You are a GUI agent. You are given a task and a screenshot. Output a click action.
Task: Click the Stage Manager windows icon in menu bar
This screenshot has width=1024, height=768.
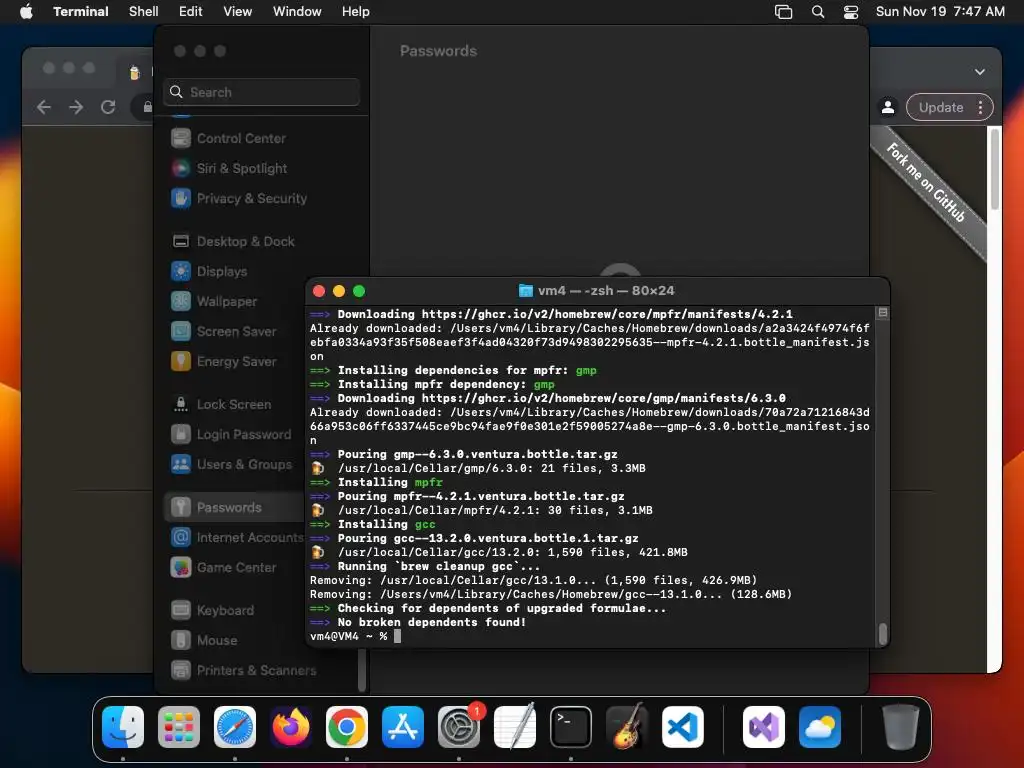(x=783, y=11)
